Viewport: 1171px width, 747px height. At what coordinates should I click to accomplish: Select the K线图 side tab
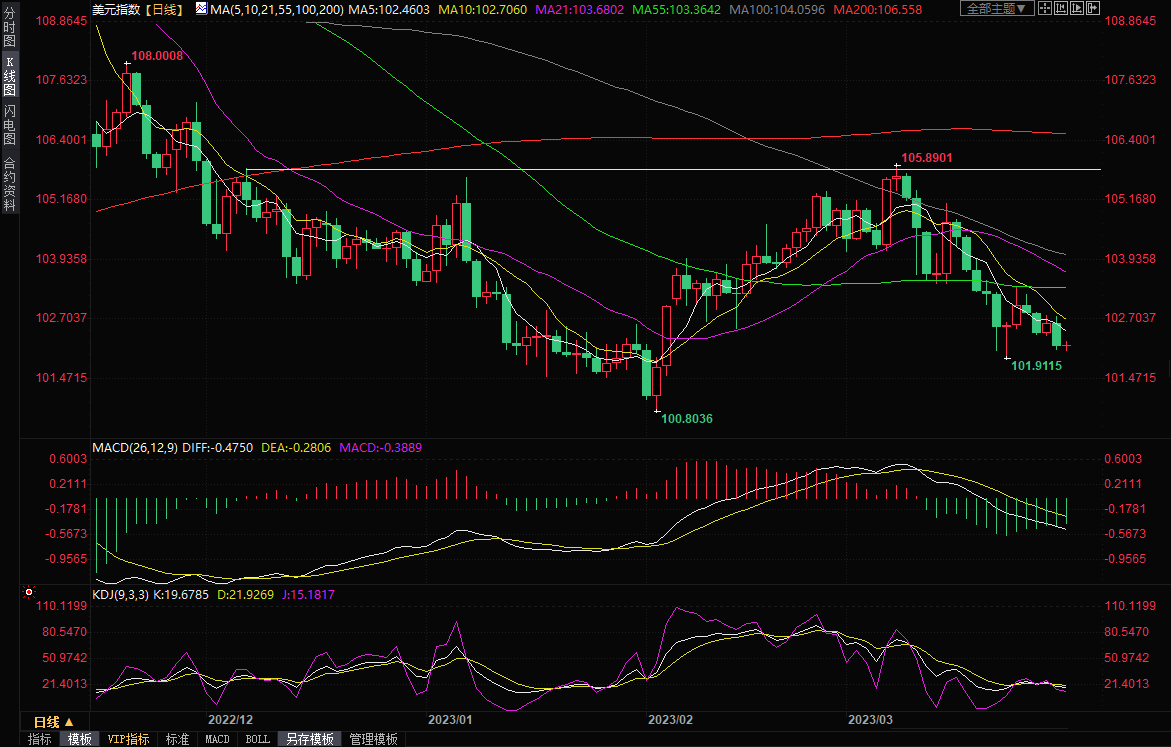(9, 76)
